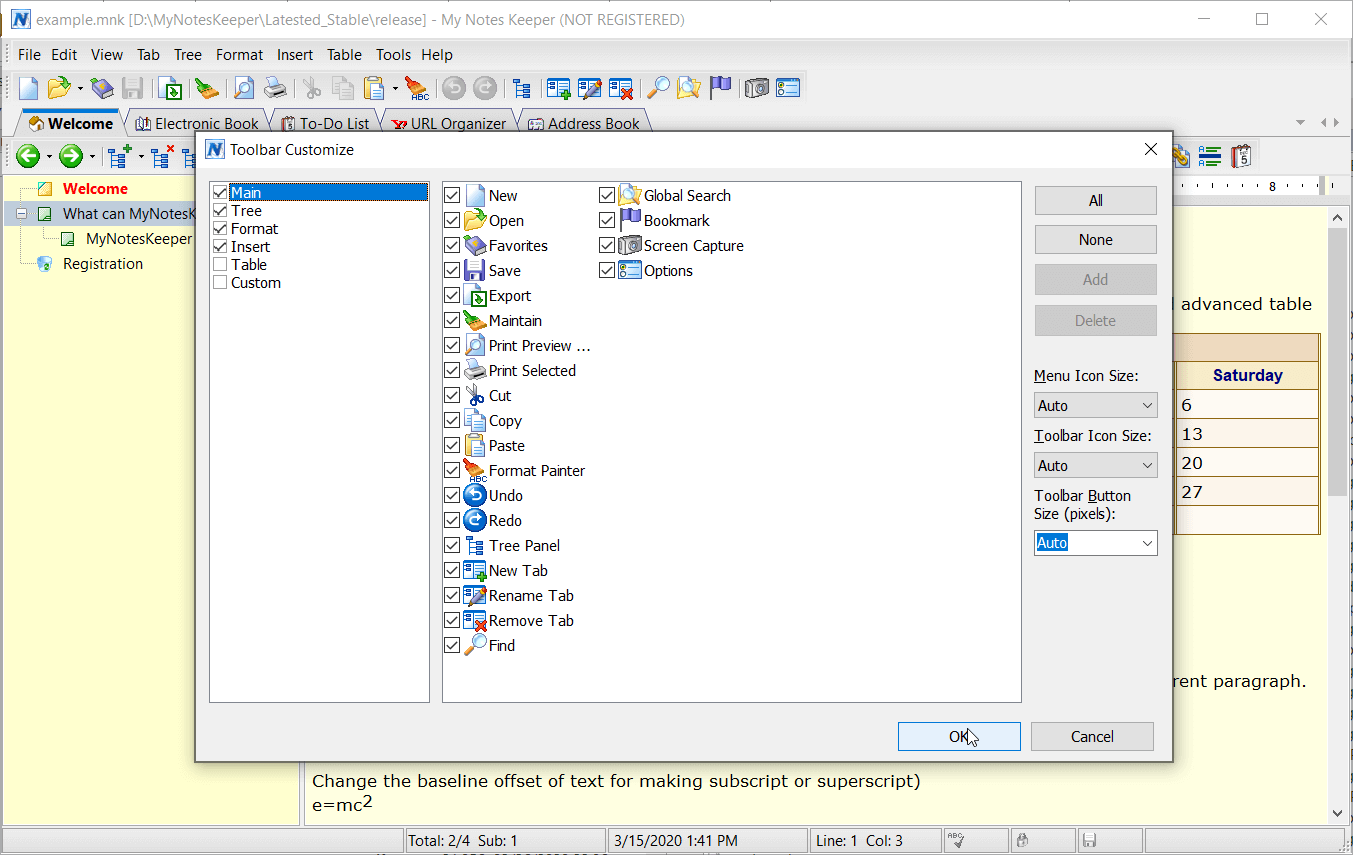Select the Welcome note in the tree

(95, 188)
